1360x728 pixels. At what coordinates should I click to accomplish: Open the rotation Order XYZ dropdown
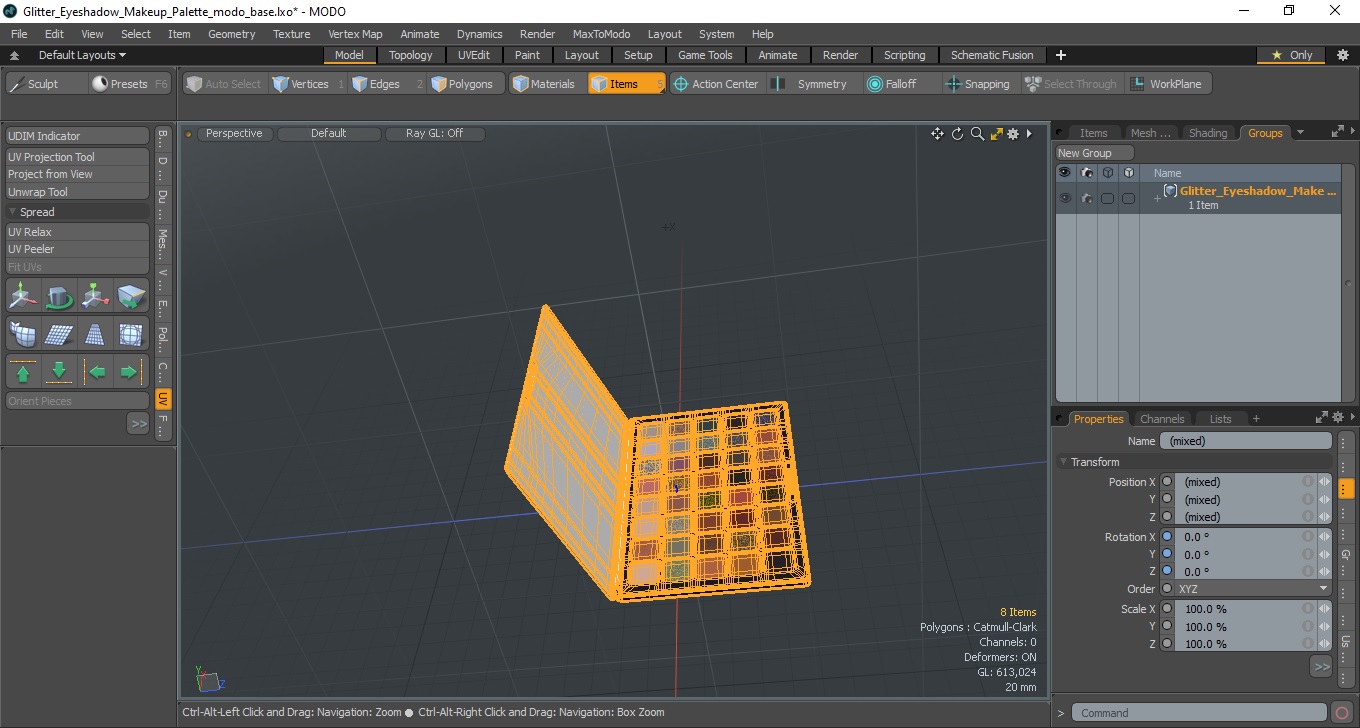(1253, 589)
